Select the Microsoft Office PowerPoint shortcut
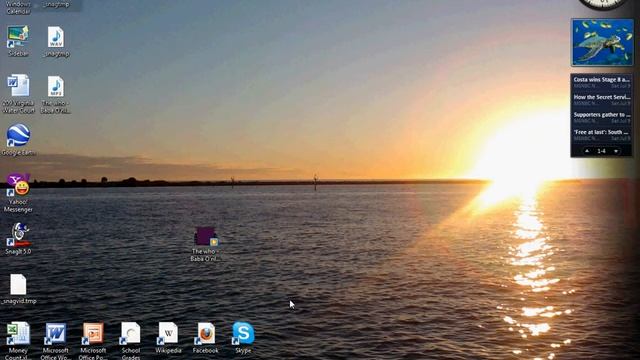Viewport: 640px width, 360px height. (93, 333)
